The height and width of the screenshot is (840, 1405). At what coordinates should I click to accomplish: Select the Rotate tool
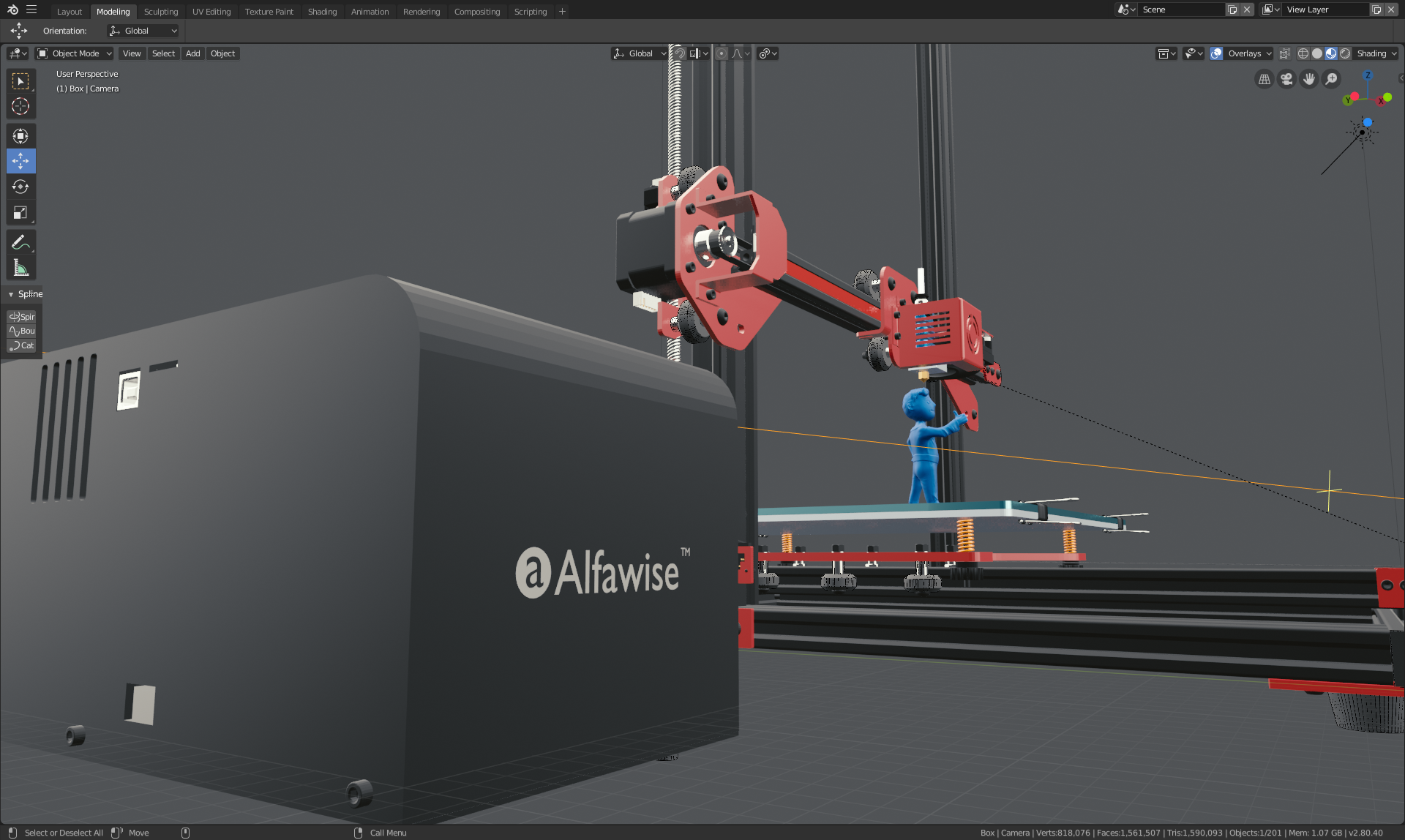pos(20,187)
